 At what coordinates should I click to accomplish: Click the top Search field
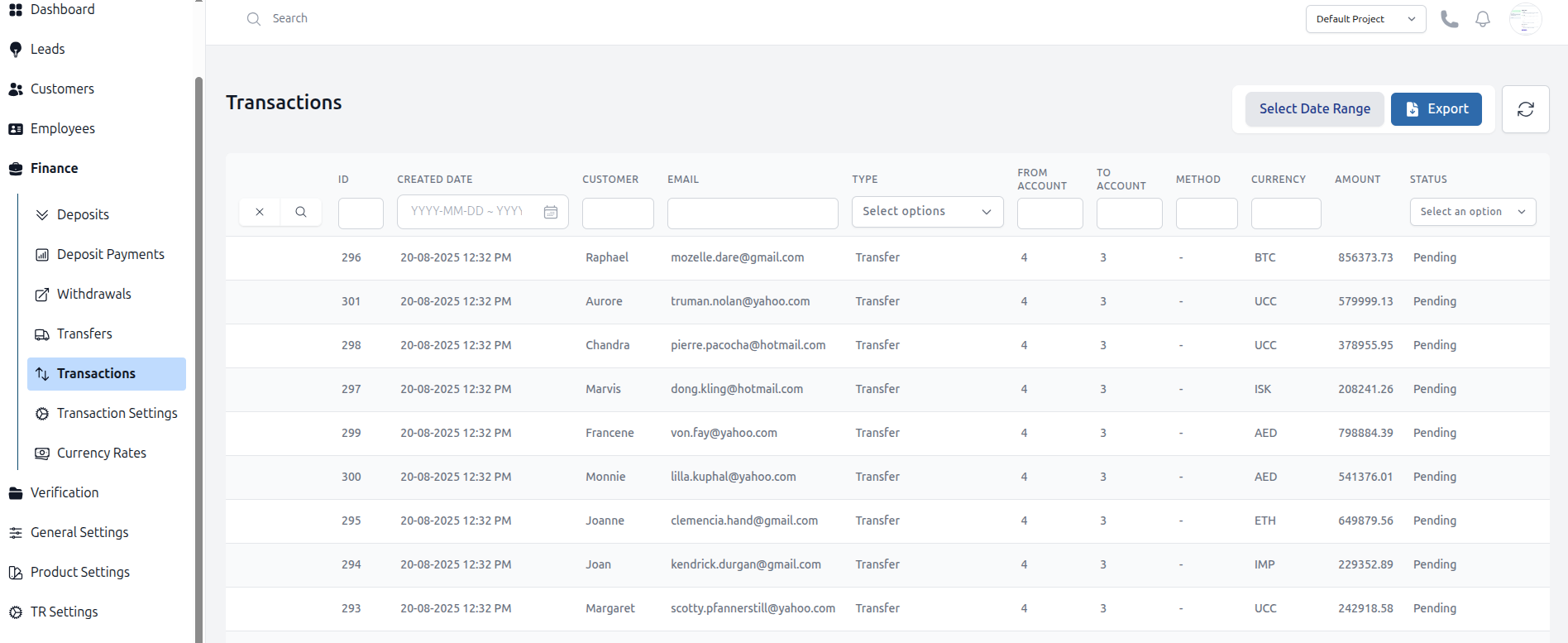[x=290, y=19]
